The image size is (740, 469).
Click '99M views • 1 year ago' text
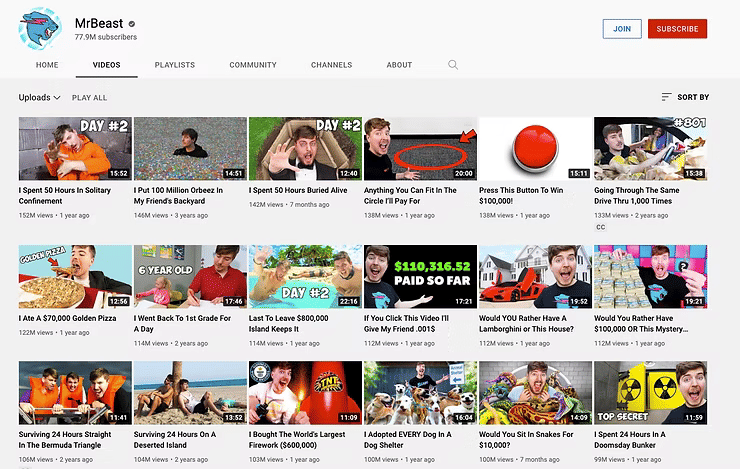pyautogui.click(x=628, y=459)
